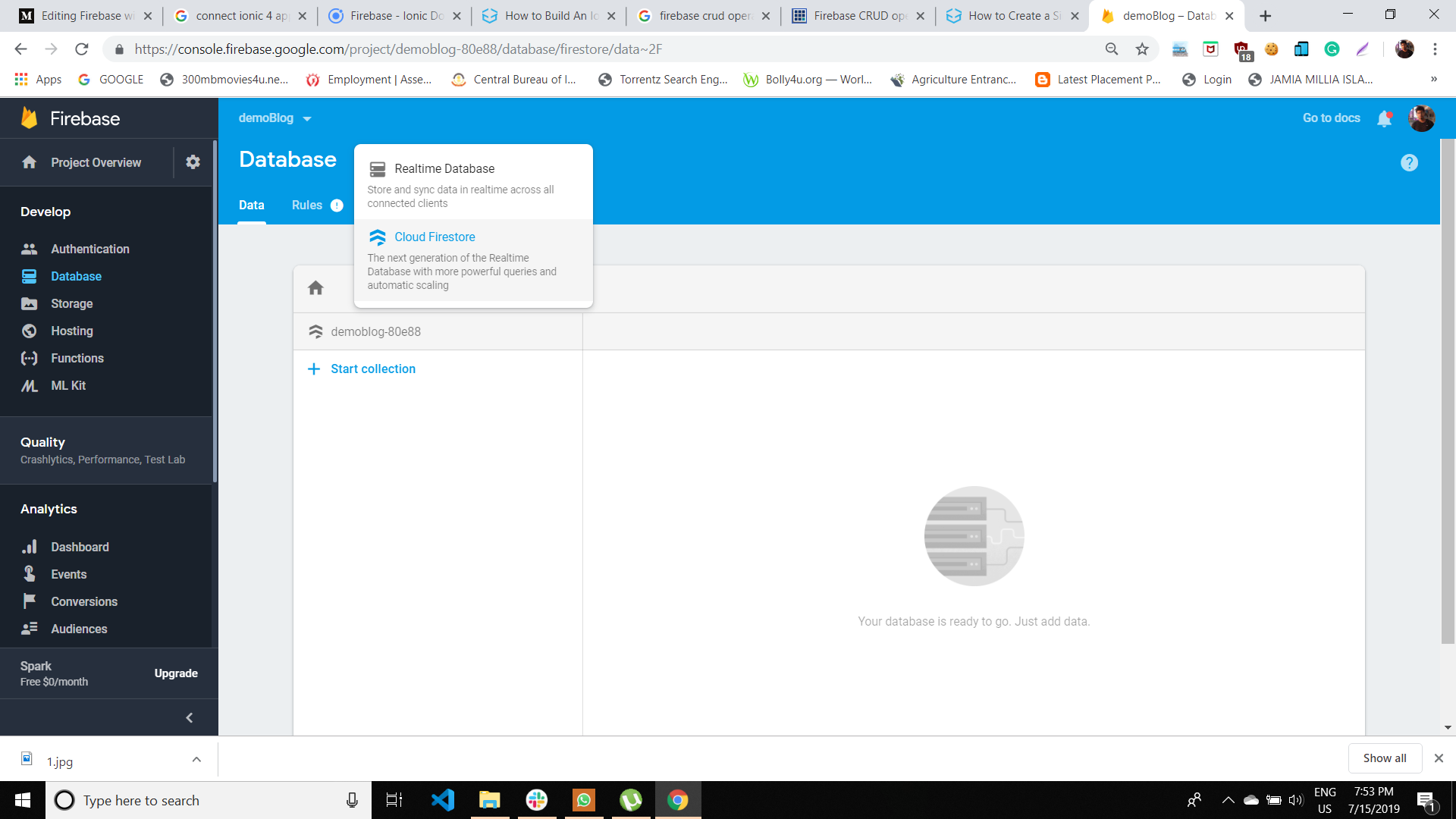1456x819 pixels.
Task: Switch to the Rules tab
Action: [x=306, y=205]
